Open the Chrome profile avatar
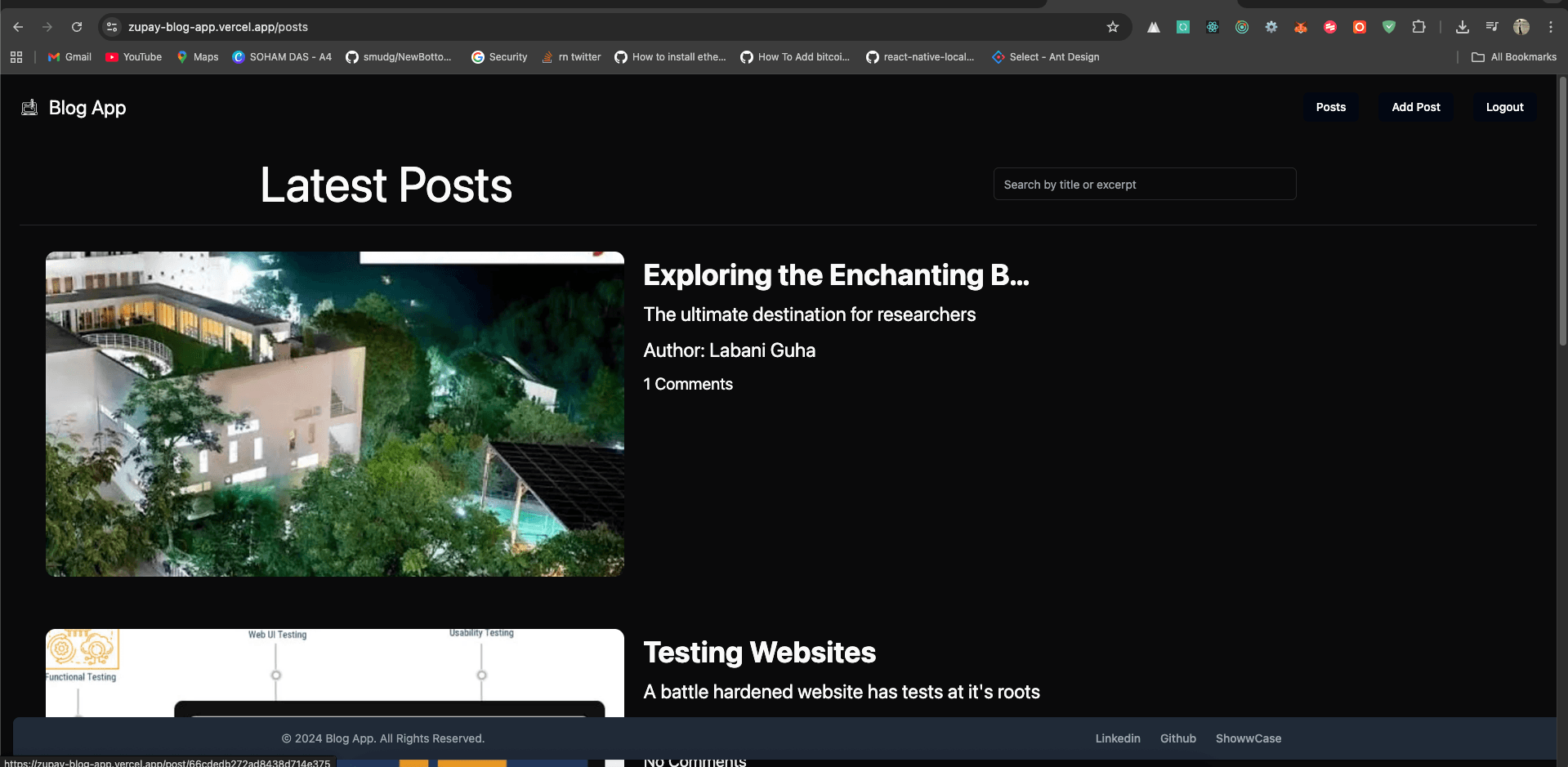The width and height of the screenshot is (1568, 767). point(1521,27)
